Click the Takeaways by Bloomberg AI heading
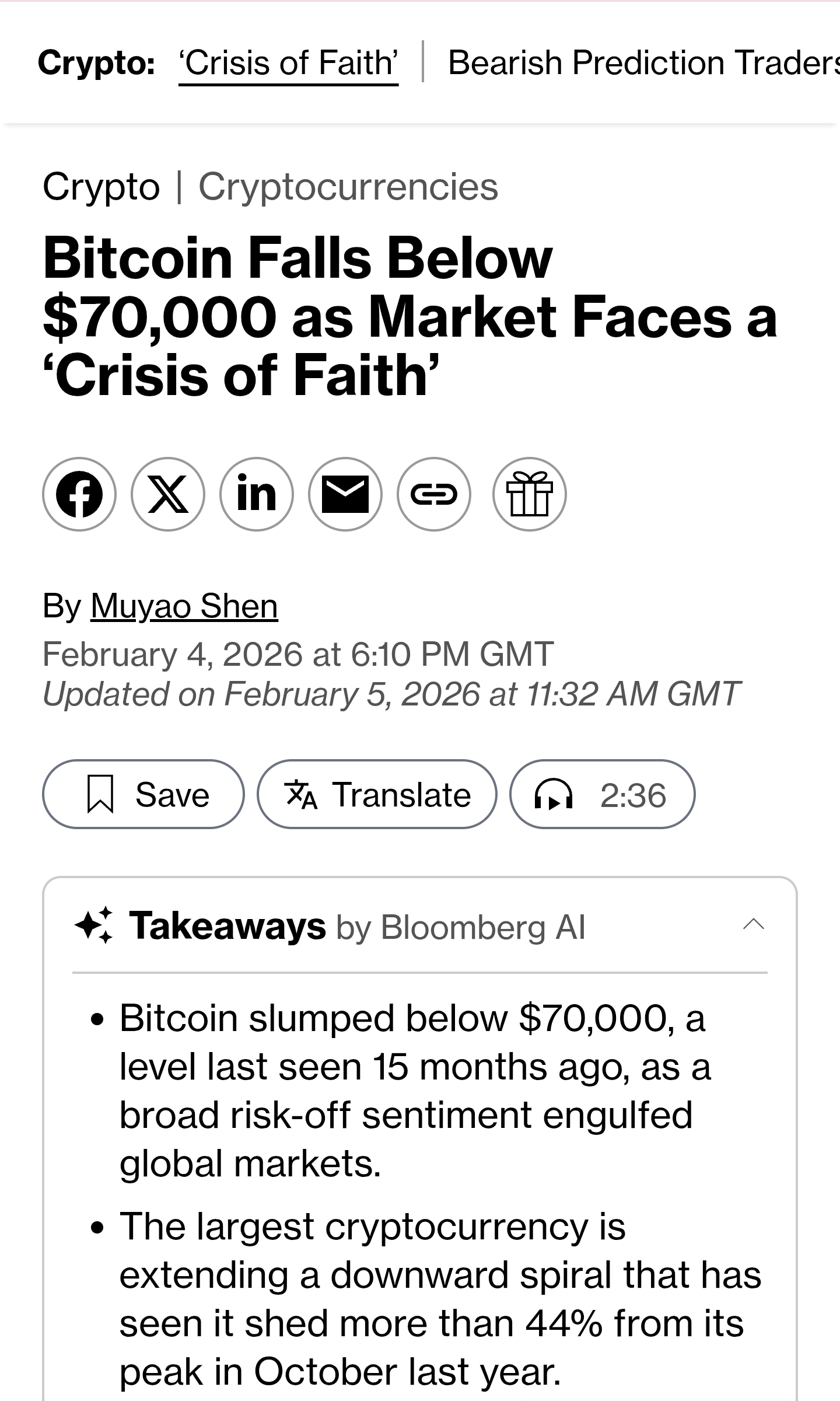Viewport: 840px width, 1401px height. coord(357,926)
